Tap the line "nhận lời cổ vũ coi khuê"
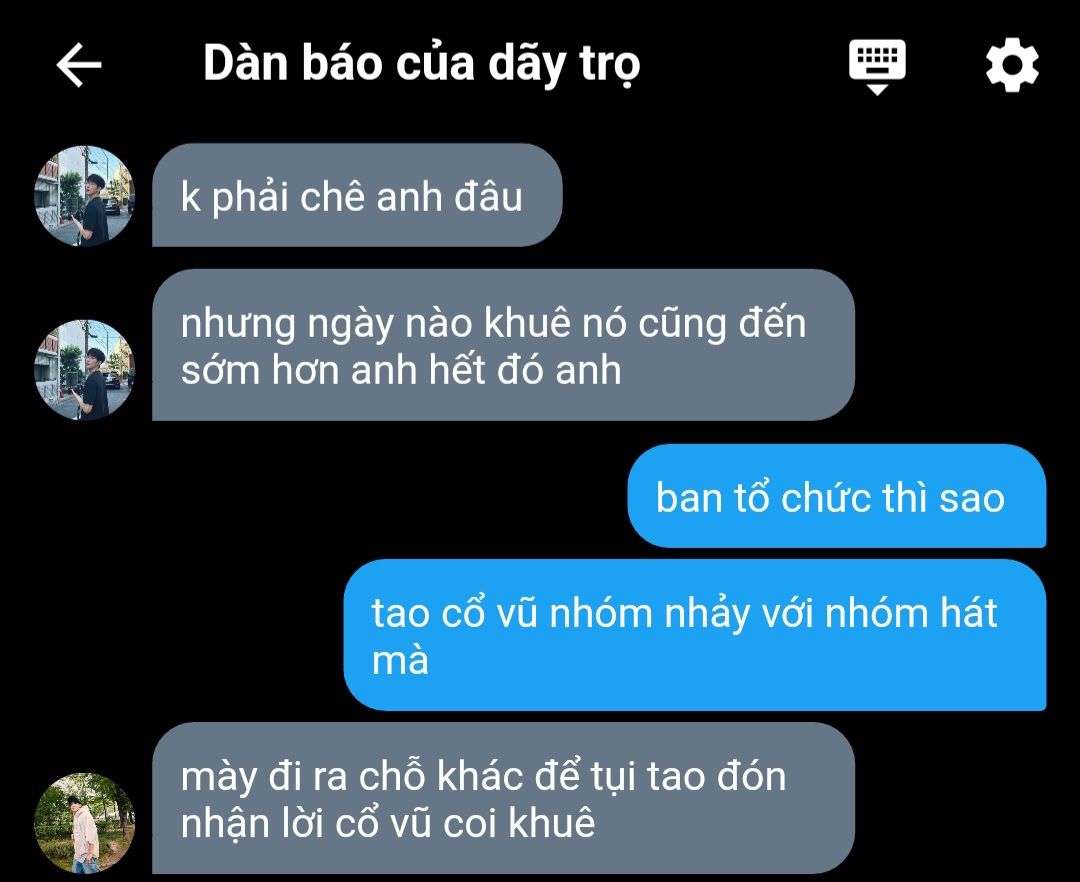The height and width of the screenshot is (882, 1080). pos(388,823)
